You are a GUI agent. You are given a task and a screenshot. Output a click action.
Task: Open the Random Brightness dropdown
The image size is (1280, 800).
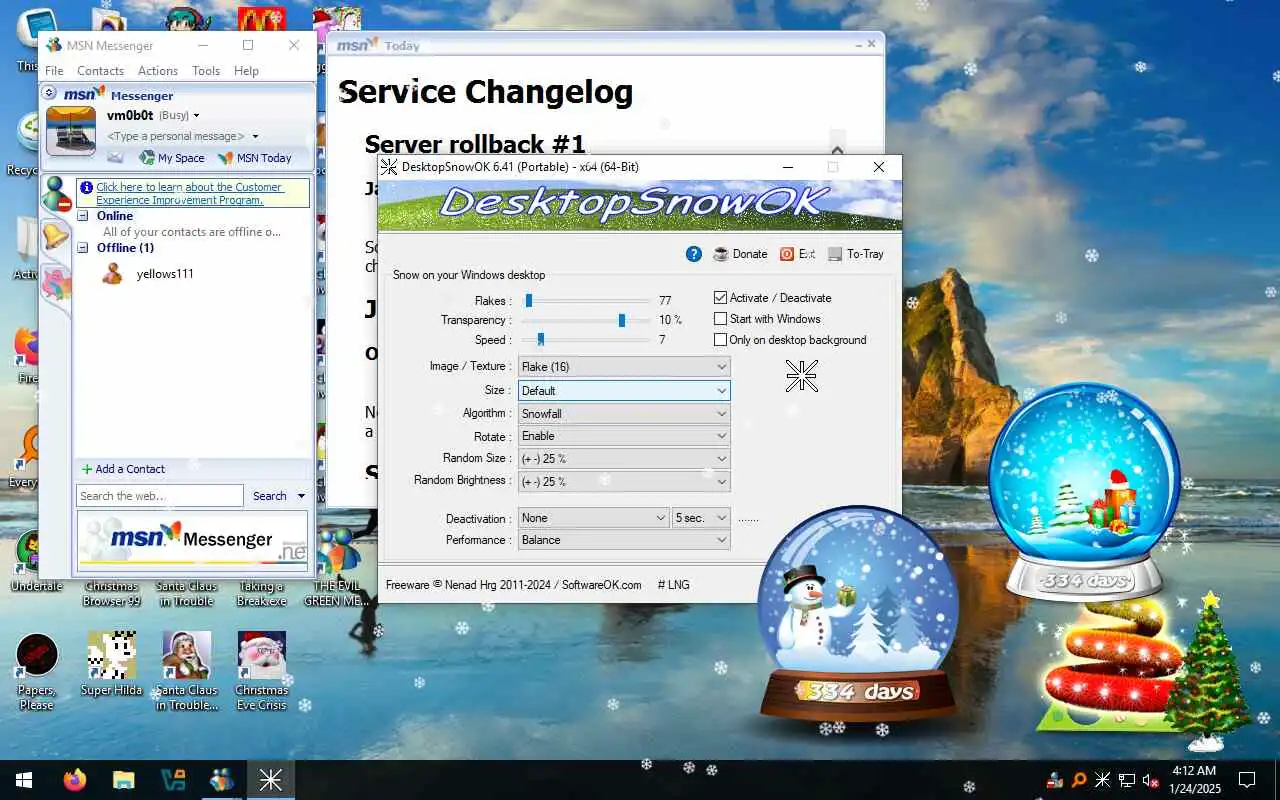(x=624, y=482)
